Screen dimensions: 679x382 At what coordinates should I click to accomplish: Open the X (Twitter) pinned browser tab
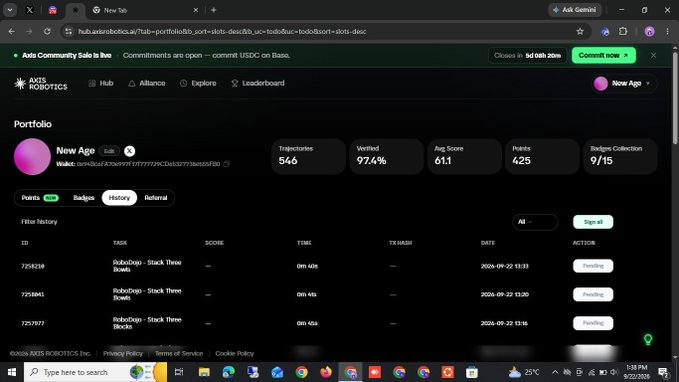point(29,10)
